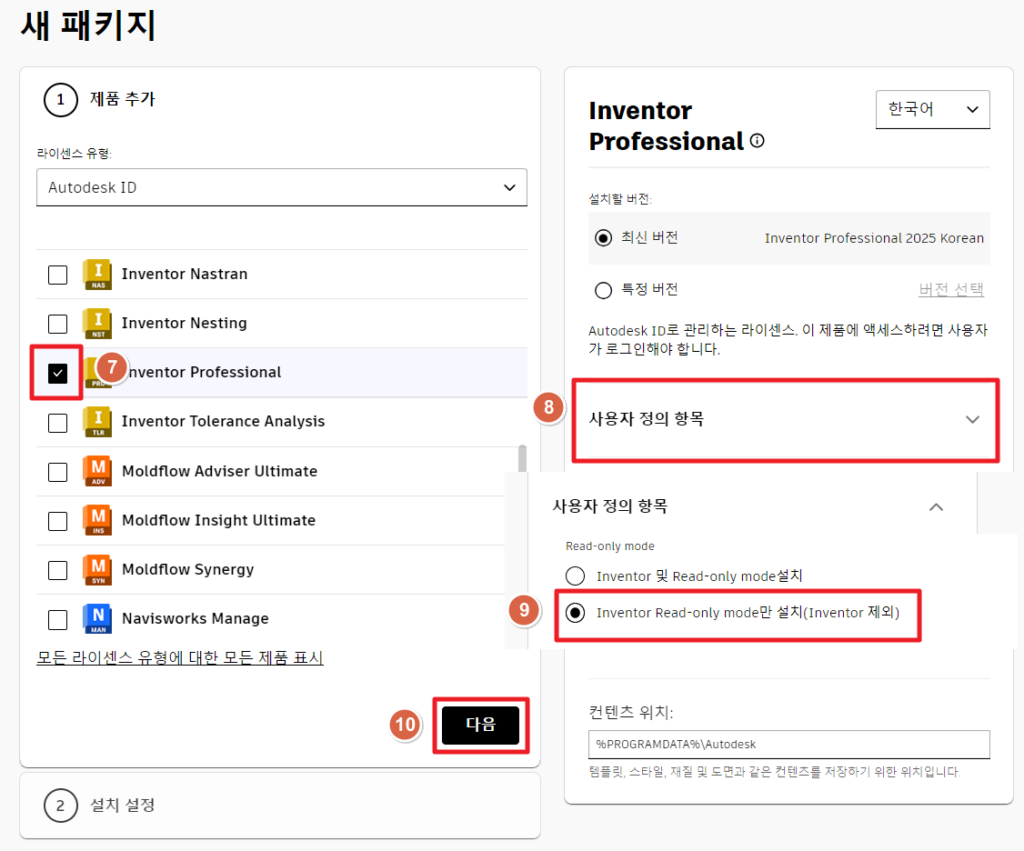
Task: Click the product list scrollbar
Action: pyautogui.click(x=522, y=458)
